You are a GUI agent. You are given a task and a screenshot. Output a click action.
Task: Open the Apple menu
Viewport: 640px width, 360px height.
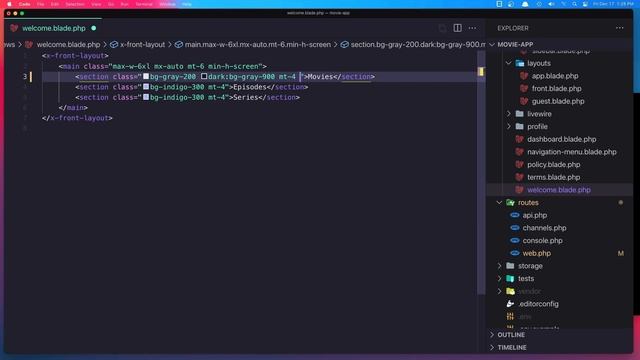pyautogui.click(x=9, y=4)
